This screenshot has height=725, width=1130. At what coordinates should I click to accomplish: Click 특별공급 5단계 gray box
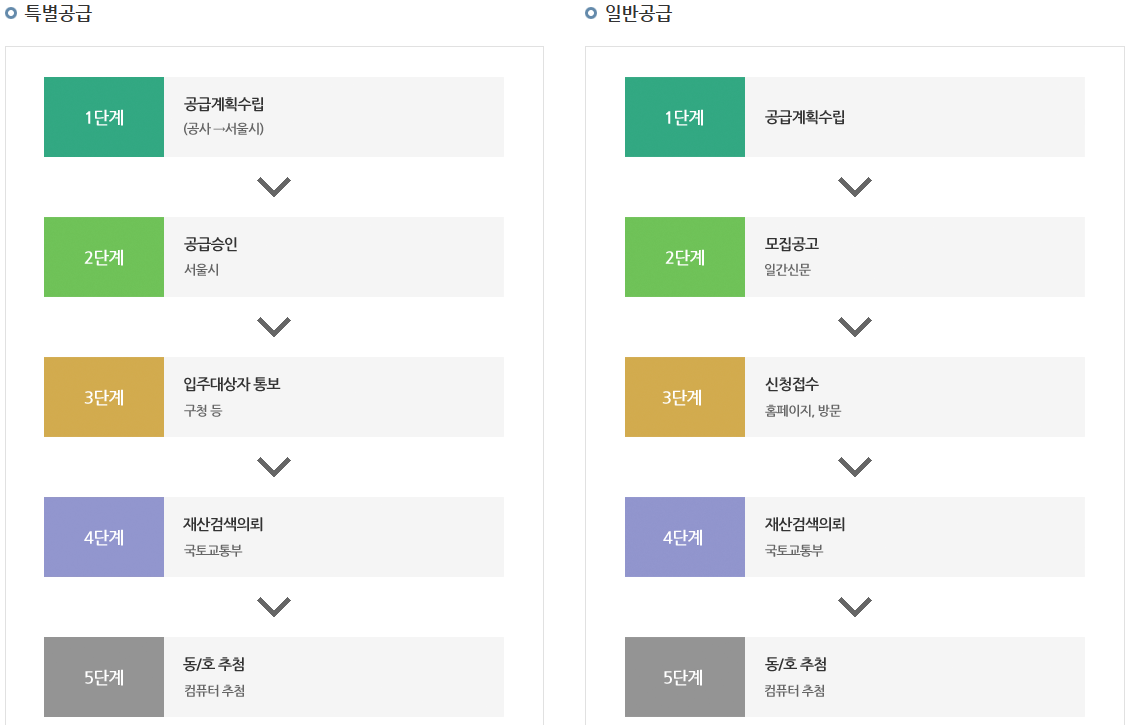tap(104, 676)
